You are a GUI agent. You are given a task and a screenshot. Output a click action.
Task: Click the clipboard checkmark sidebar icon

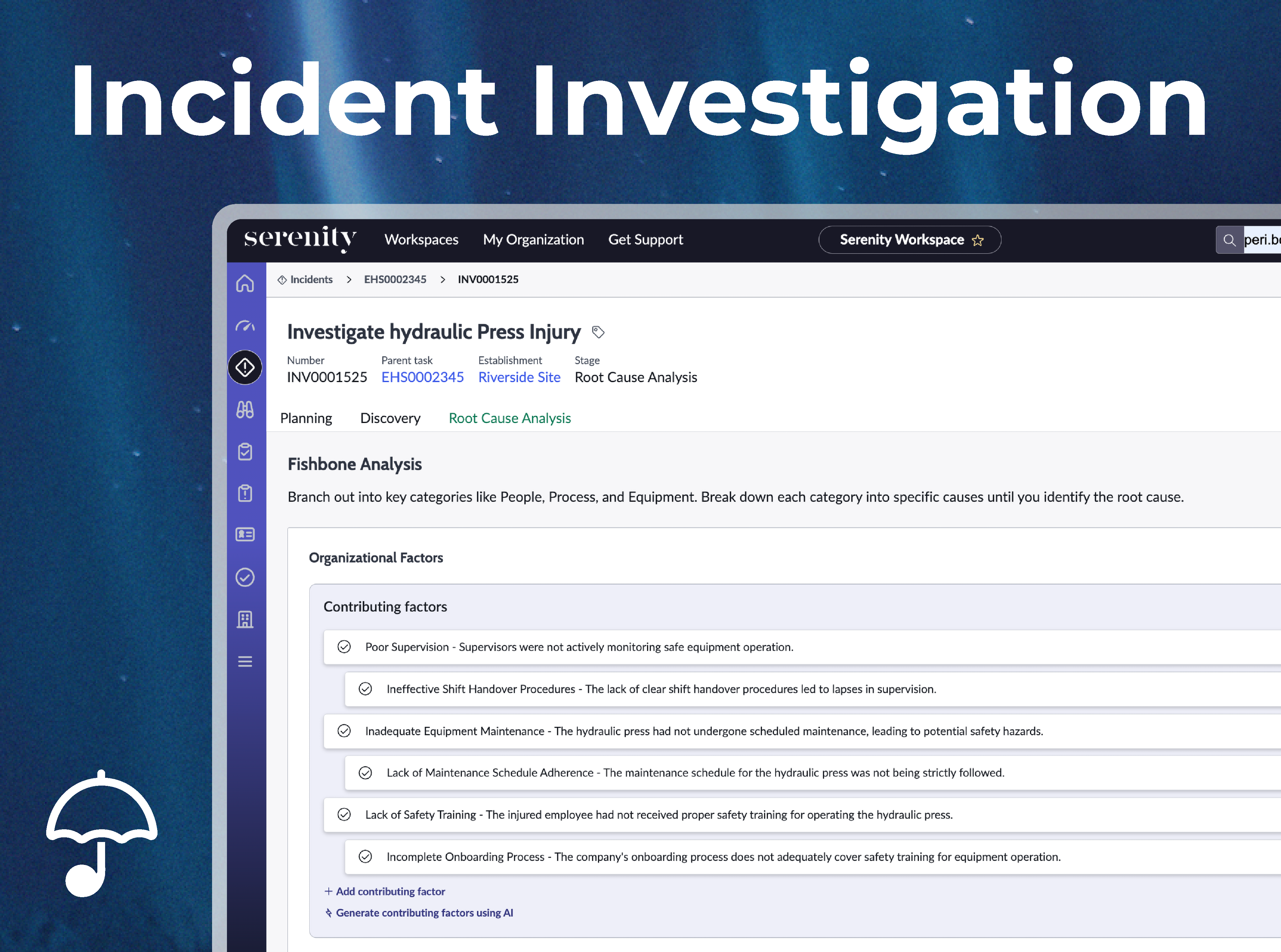click(245, 452)
